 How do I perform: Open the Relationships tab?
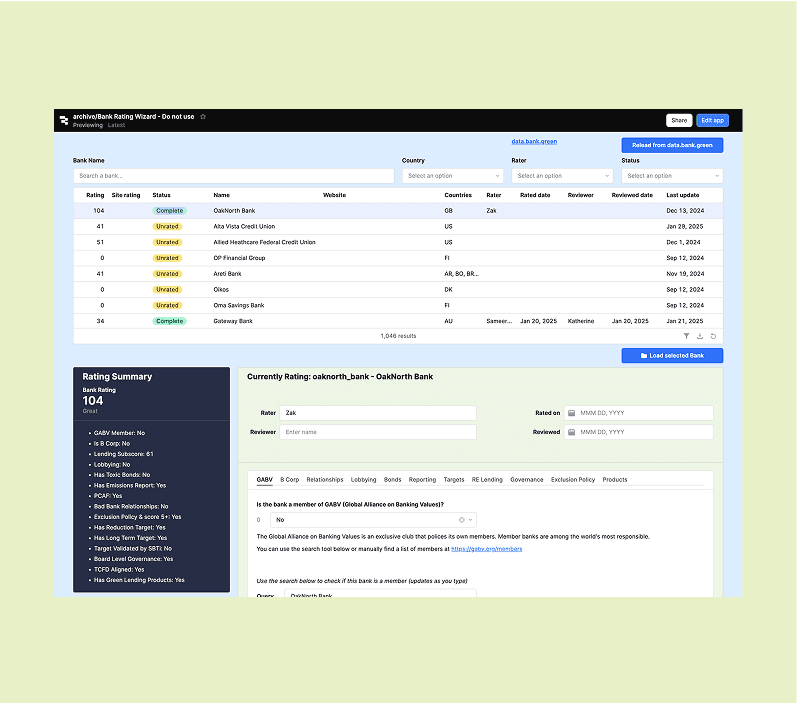click(325, 479)
